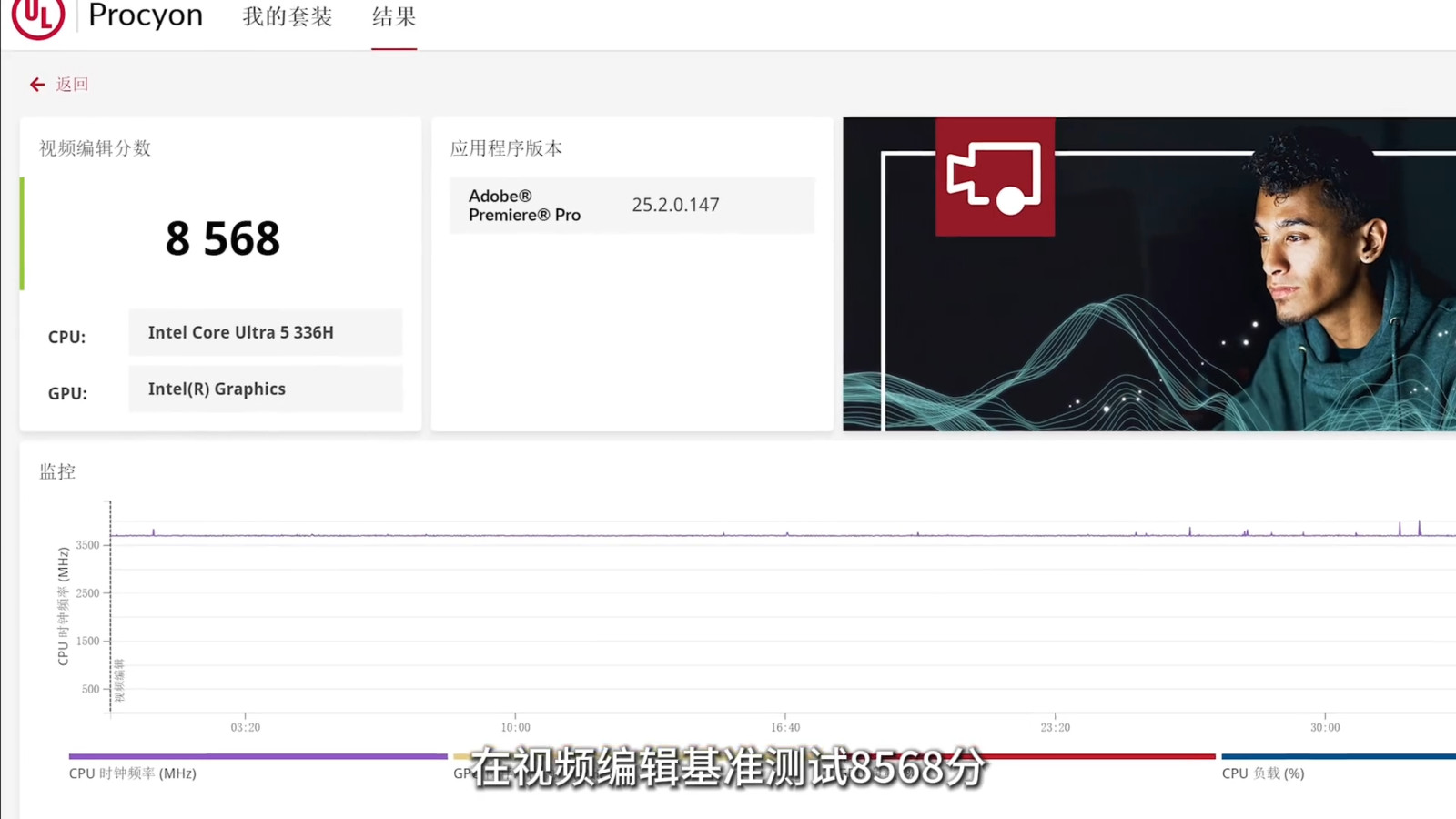1456x819 pixels.
Task: Click the back arrow icon
Action: point(37,85)
